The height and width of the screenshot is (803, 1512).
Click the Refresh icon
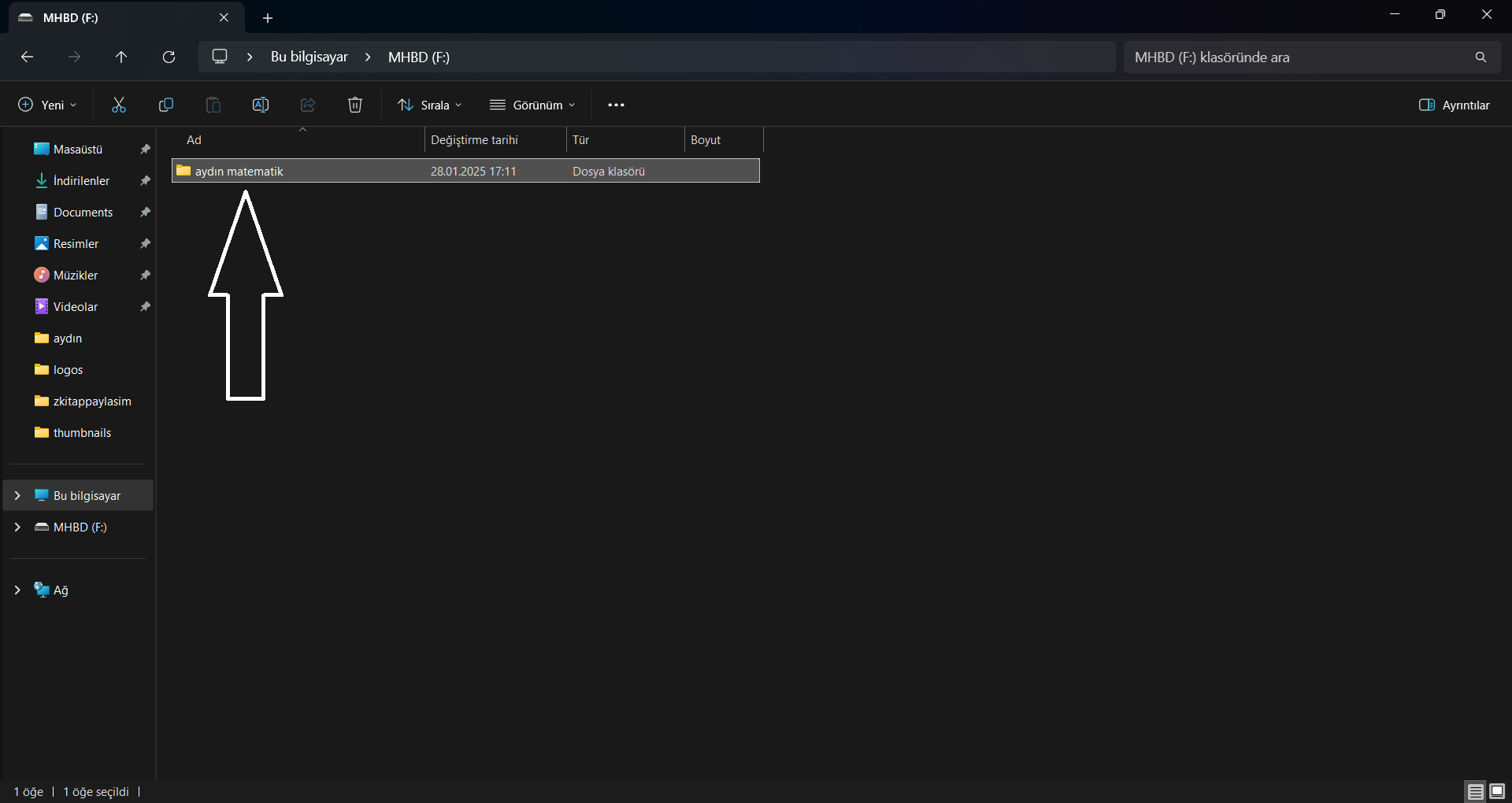(169, 57)
